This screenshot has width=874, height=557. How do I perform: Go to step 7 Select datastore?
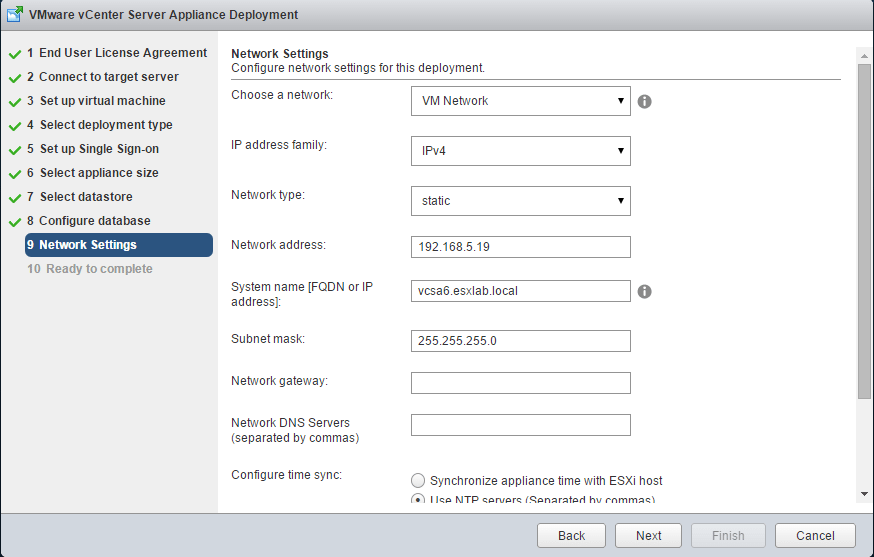click(80, 197)
